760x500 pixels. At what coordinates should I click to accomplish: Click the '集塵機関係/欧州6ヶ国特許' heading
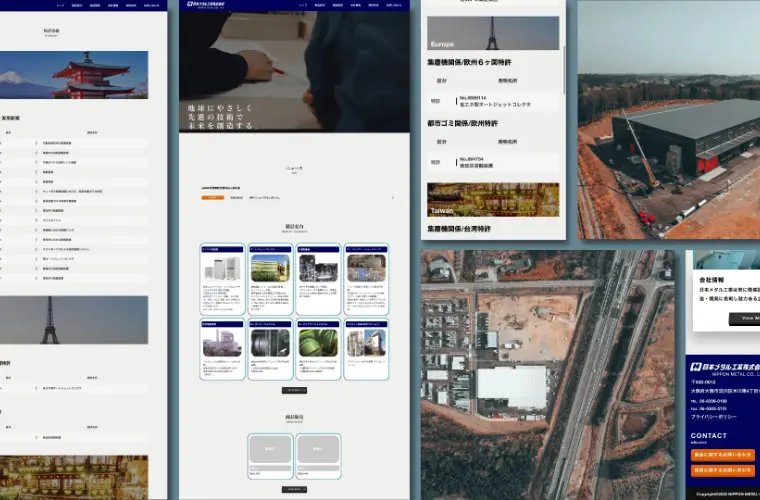coord(469,62)
